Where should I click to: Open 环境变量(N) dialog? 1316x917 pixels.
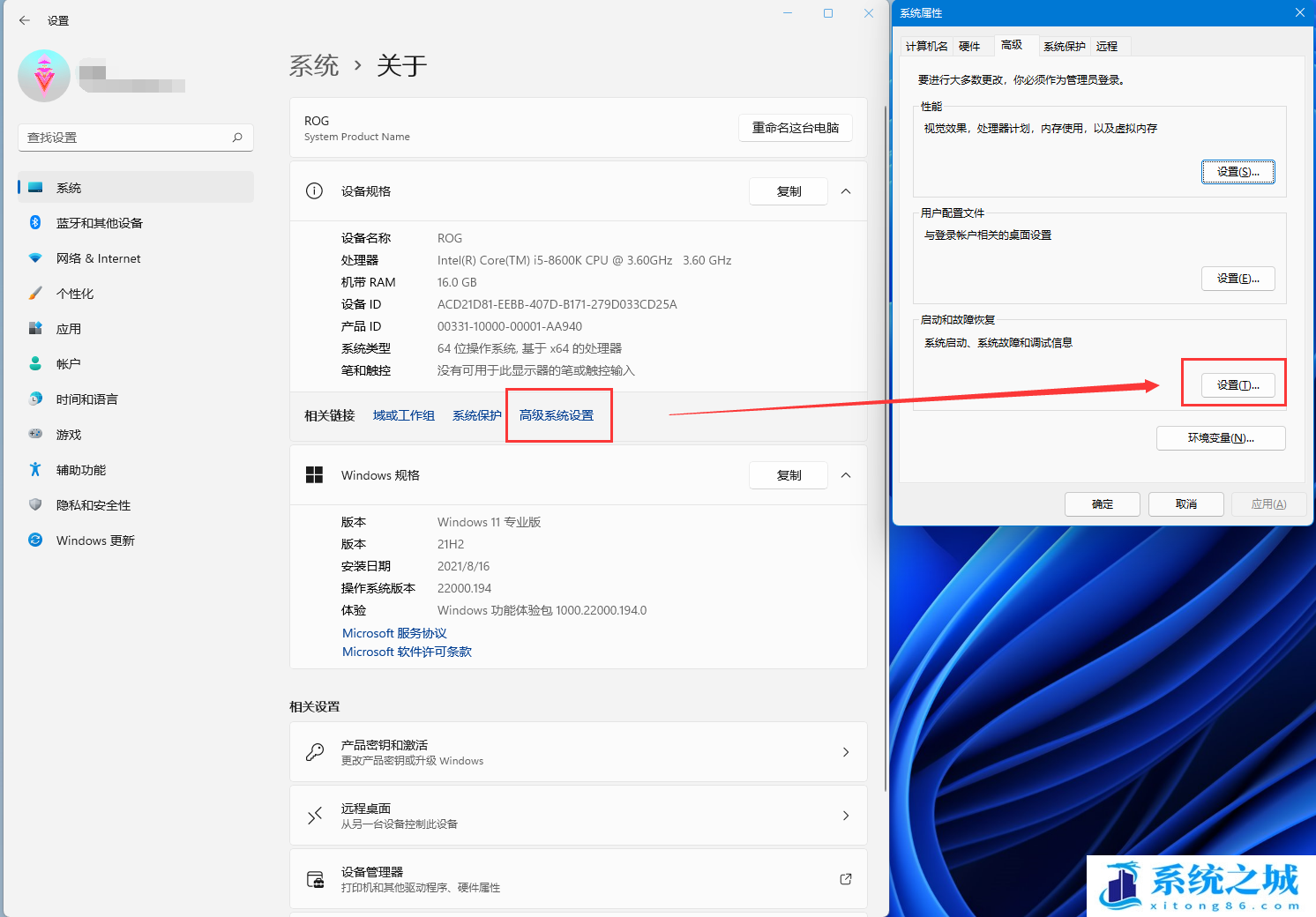(x=1221, y=438)
